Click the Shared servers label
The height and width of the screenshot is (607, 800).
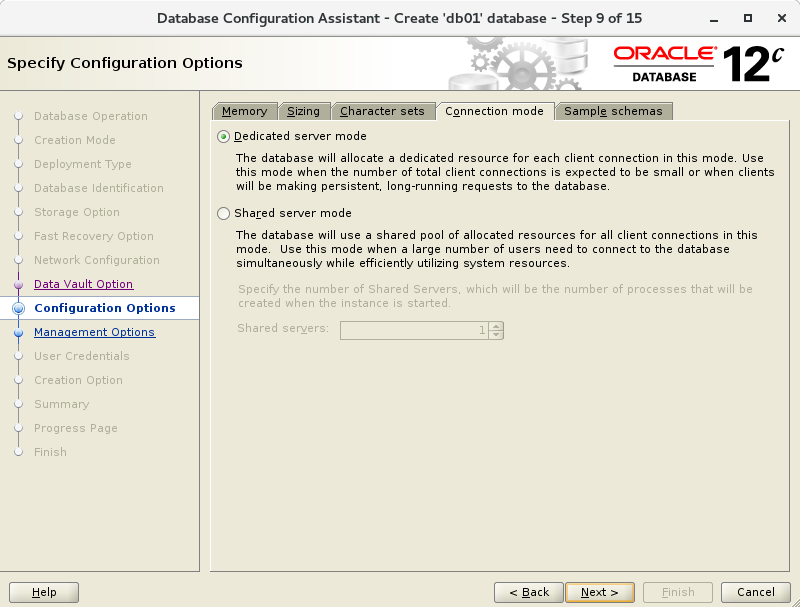283,328
